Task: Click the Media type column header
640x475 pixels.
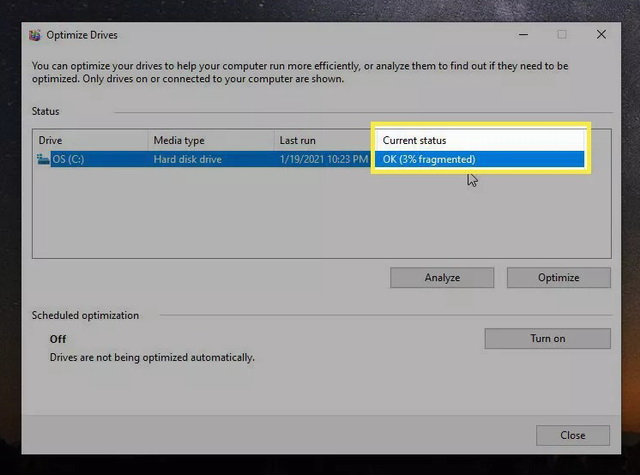Action: (x=210, y=141)
